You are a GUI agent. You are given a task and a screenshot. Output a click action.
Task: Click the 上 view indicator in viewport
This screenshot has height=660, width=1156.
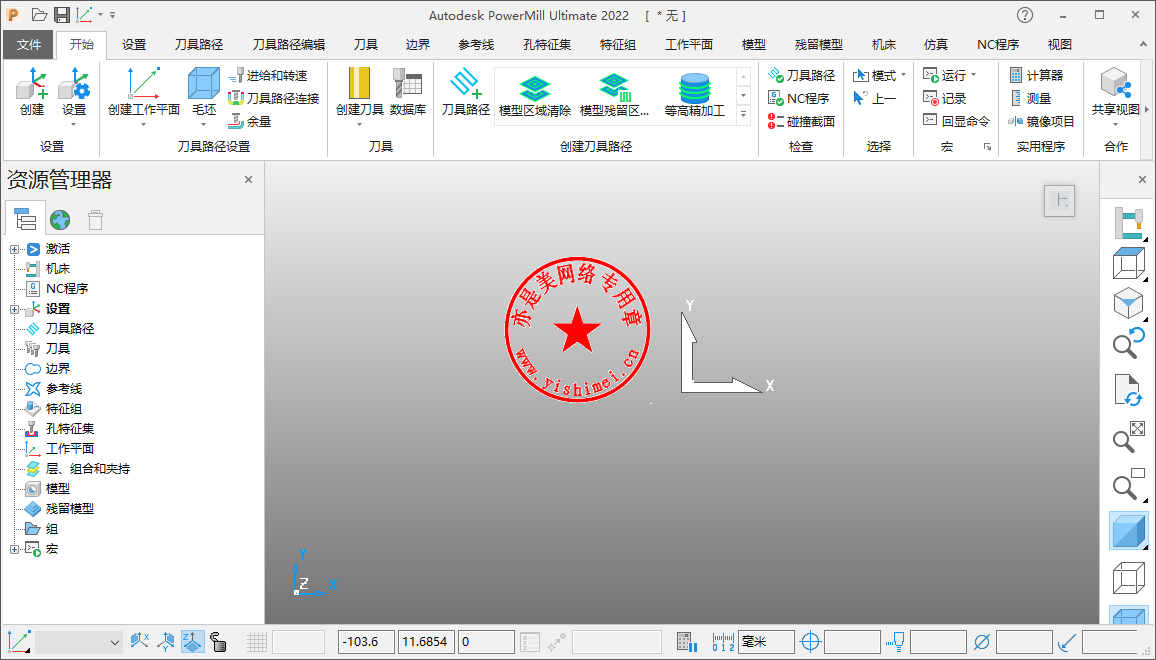click(1059, 201)
